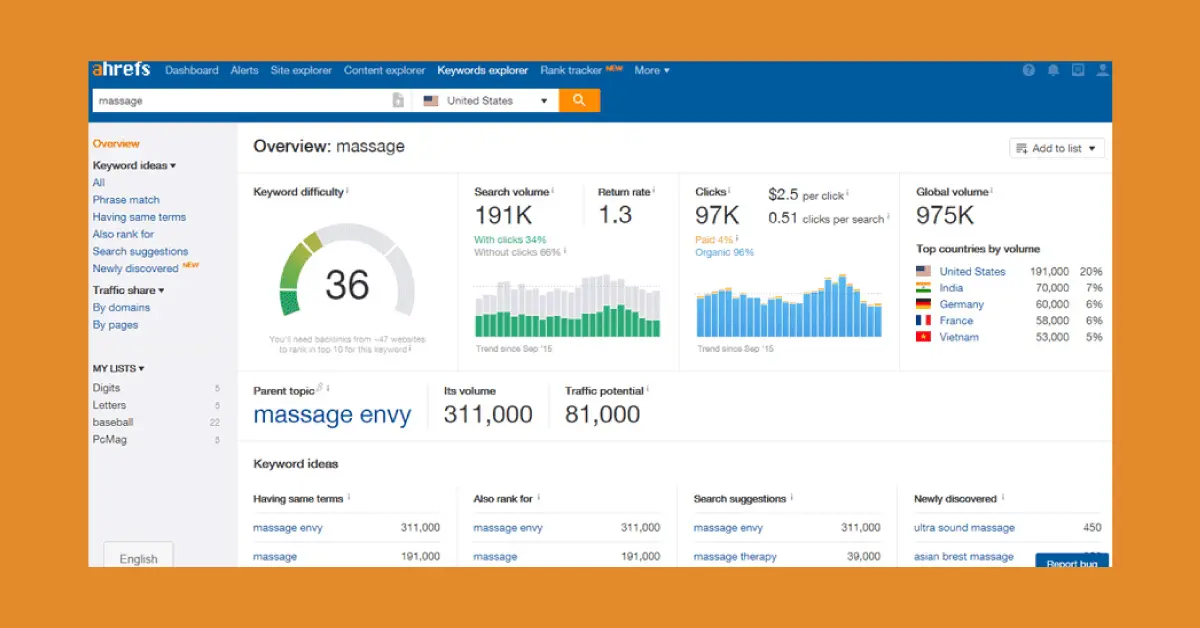Open the United States country dropdown

pyautogui.click(x=486, y=101)
